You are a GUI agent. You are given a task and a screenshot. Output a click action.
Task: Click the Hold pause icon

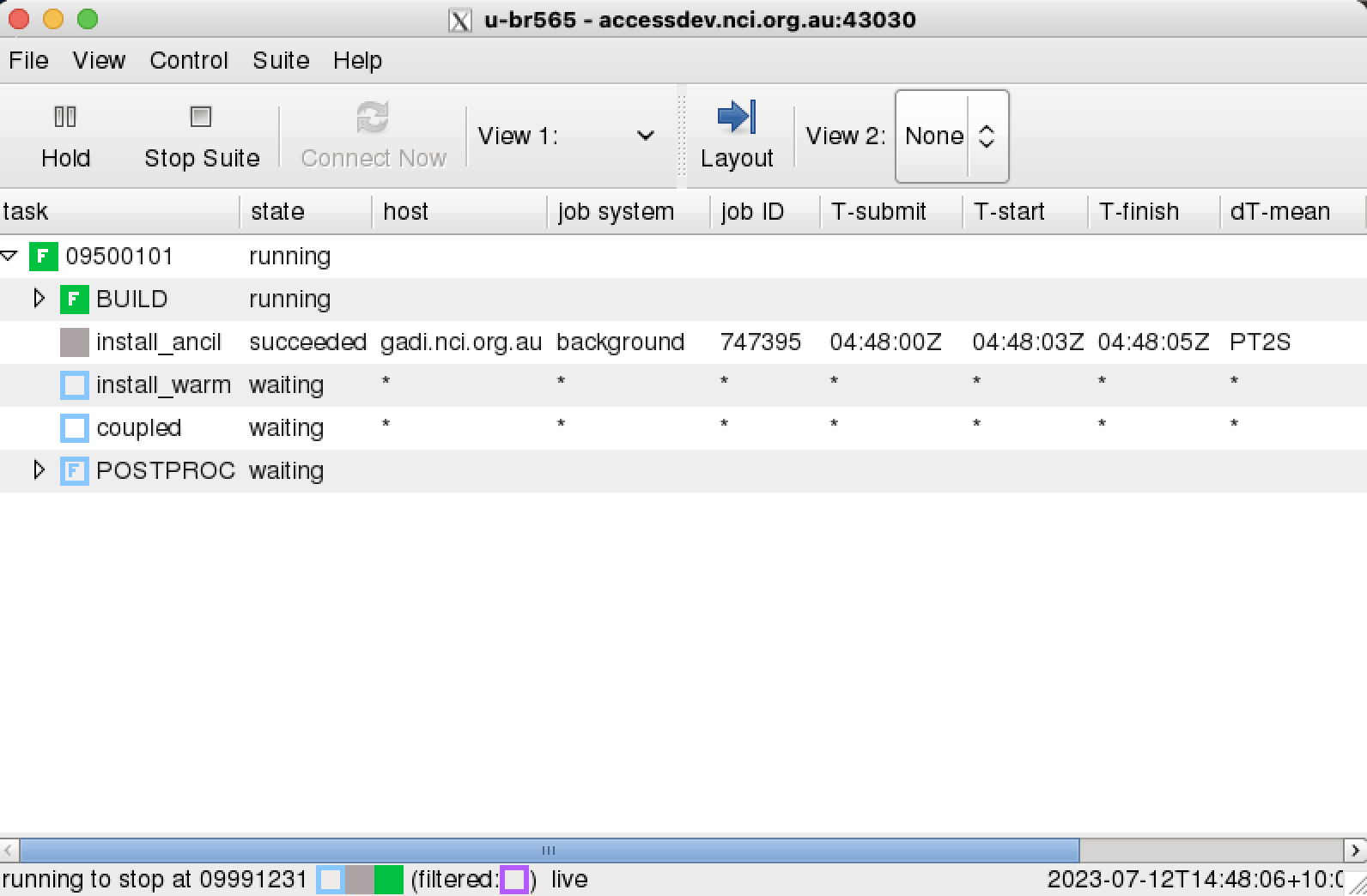tap(65, 116)
